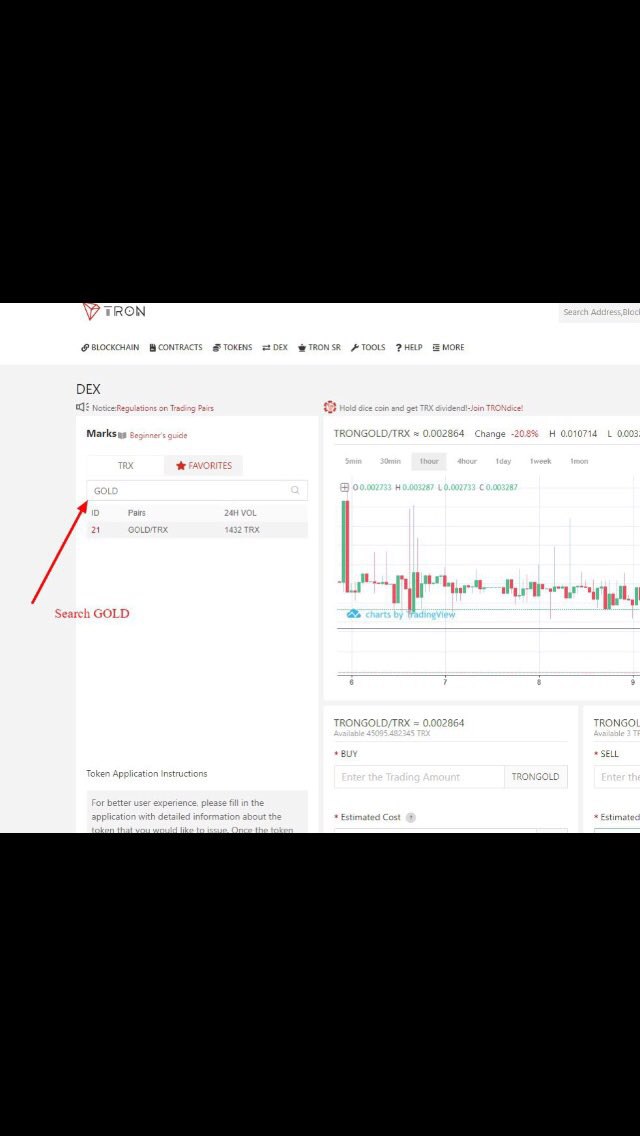Select the 4hour chart interval

point(467,462)
